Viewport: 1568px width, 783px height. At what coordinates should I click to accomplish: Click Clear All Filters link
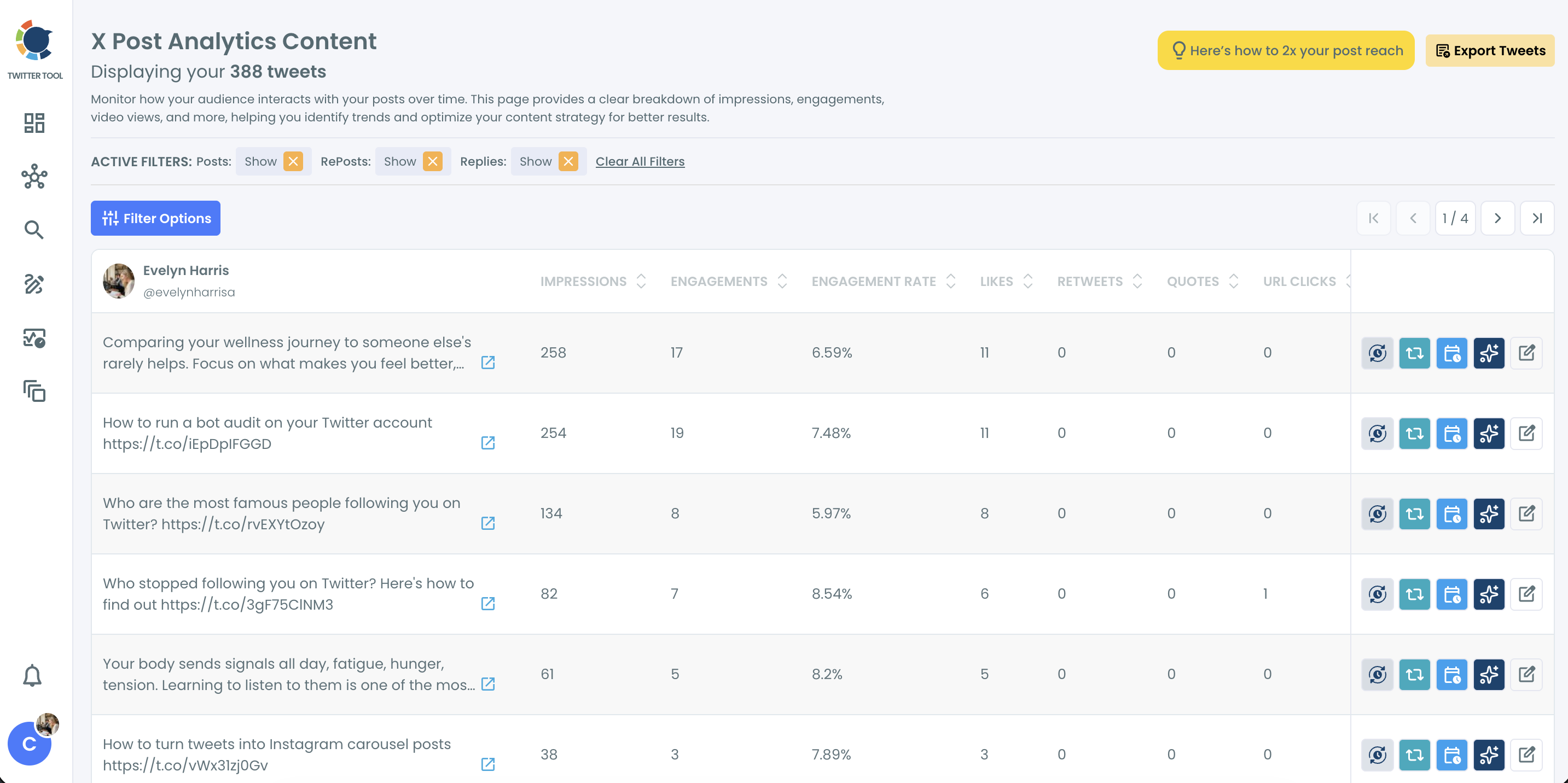(x=640, y=161)
